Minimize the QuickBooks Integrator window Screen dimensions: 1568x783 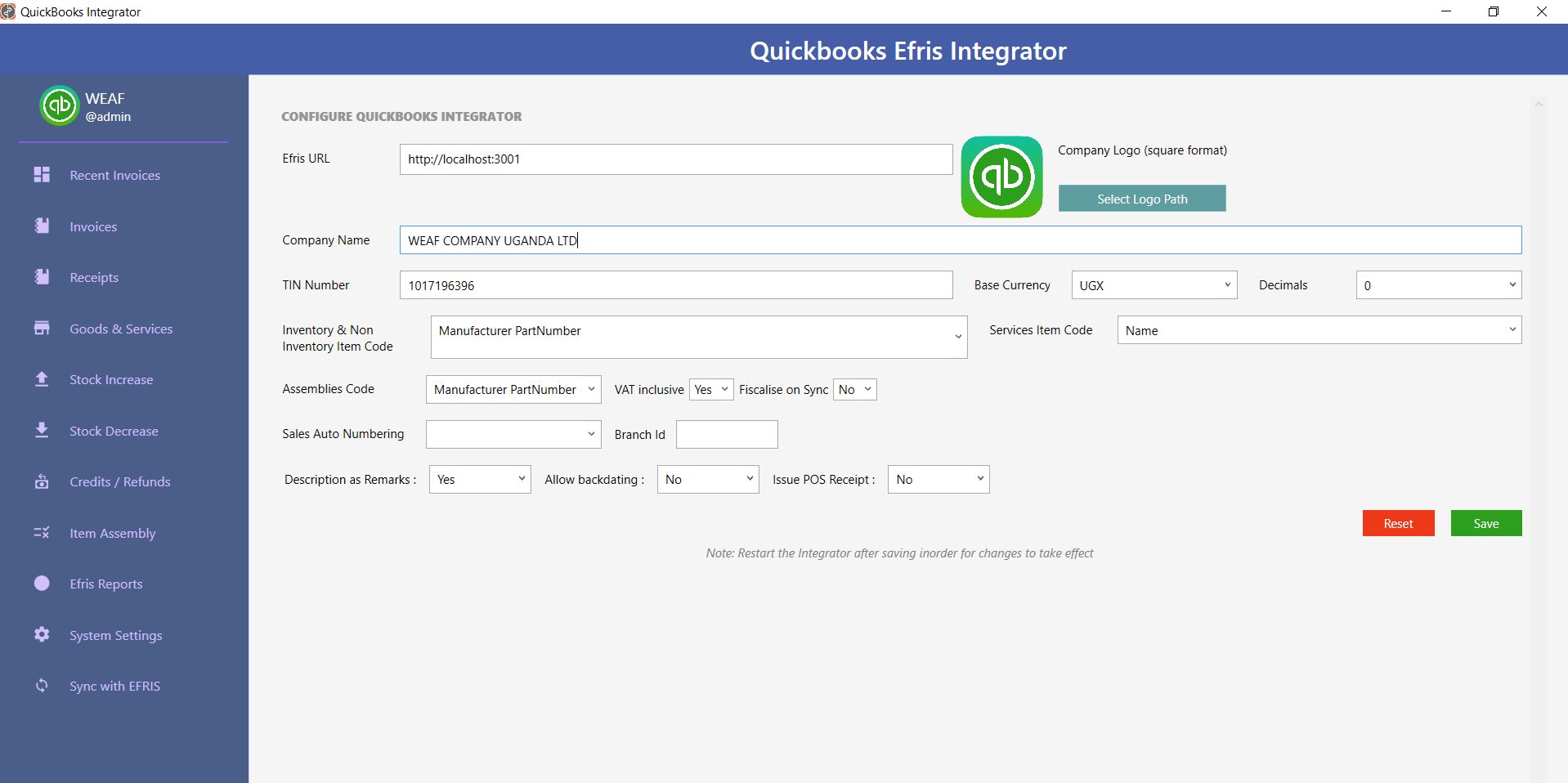1446,11
